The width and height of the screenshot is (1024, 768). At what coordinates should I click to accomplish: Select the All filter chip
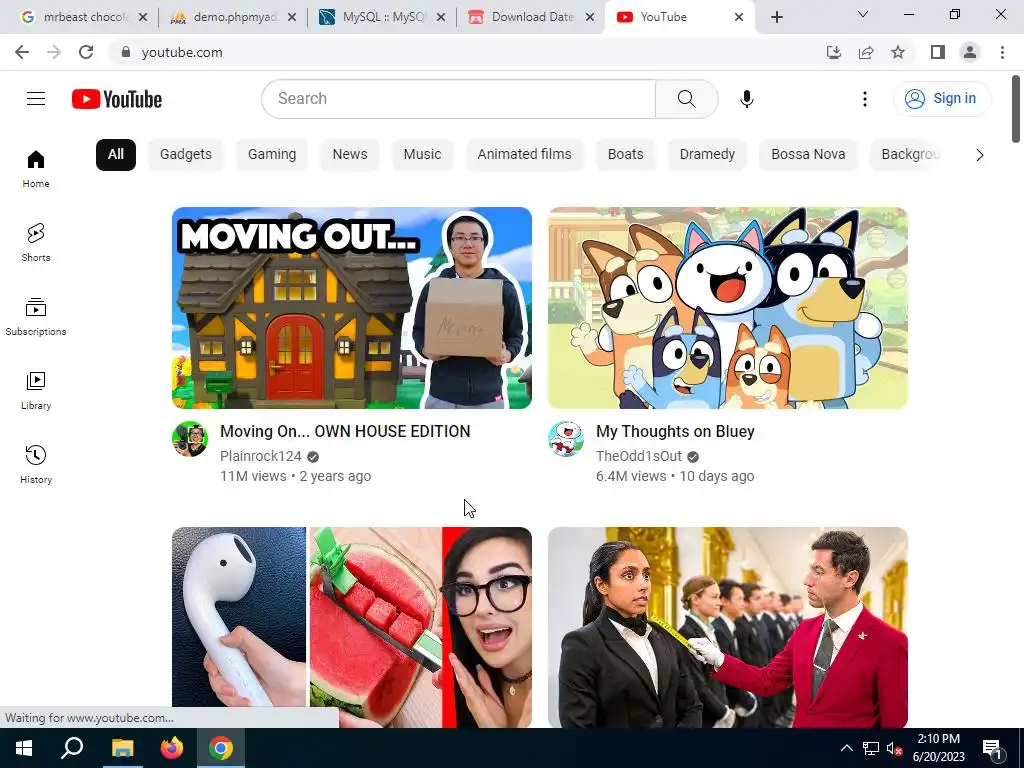(116, 155)
